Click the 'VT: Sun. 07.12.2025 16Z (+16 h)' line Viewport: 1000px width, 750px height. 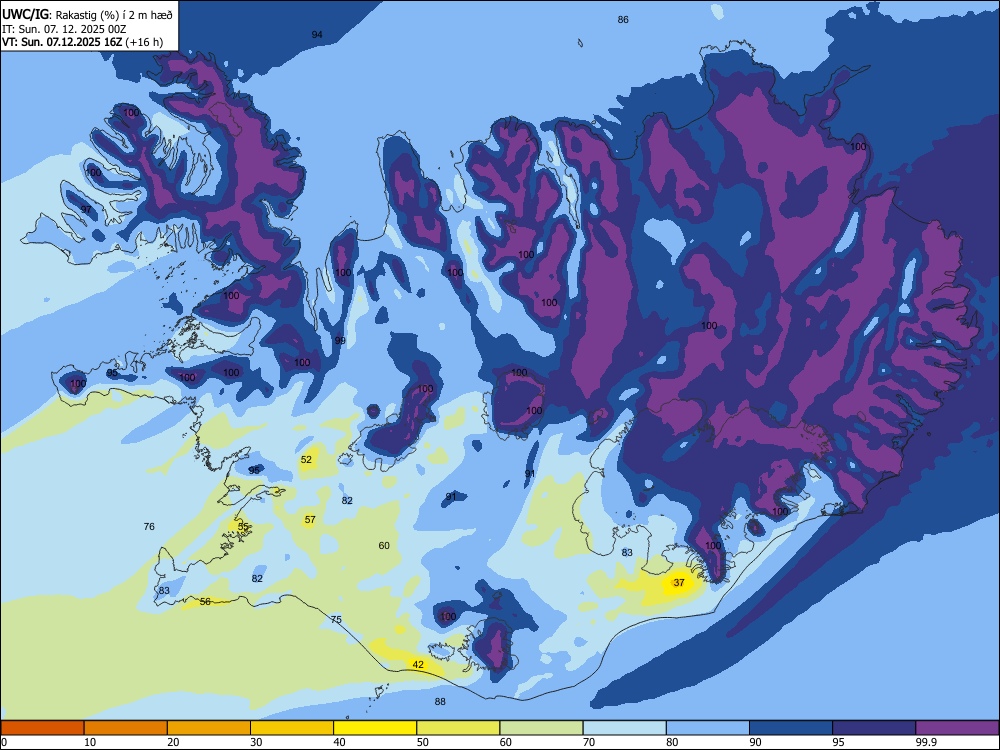tap(82, 43)
